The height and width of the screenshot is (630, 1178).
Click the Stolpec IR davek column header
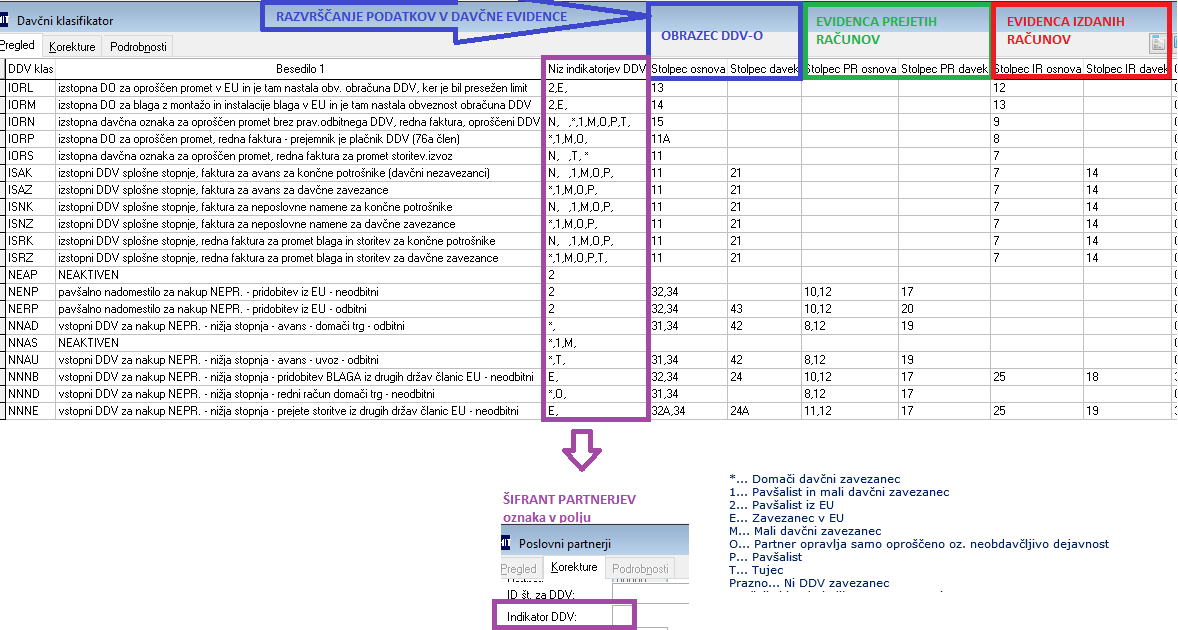1127,69
